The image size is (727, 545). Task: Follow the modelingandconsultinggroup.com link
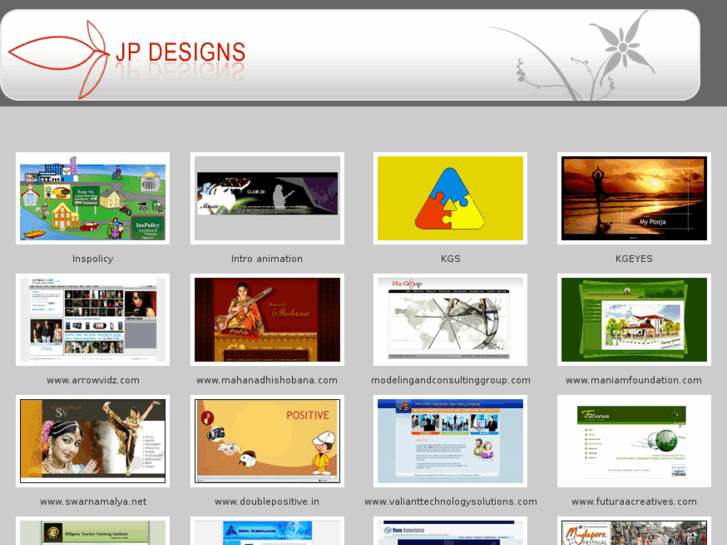tap(451, 380)
